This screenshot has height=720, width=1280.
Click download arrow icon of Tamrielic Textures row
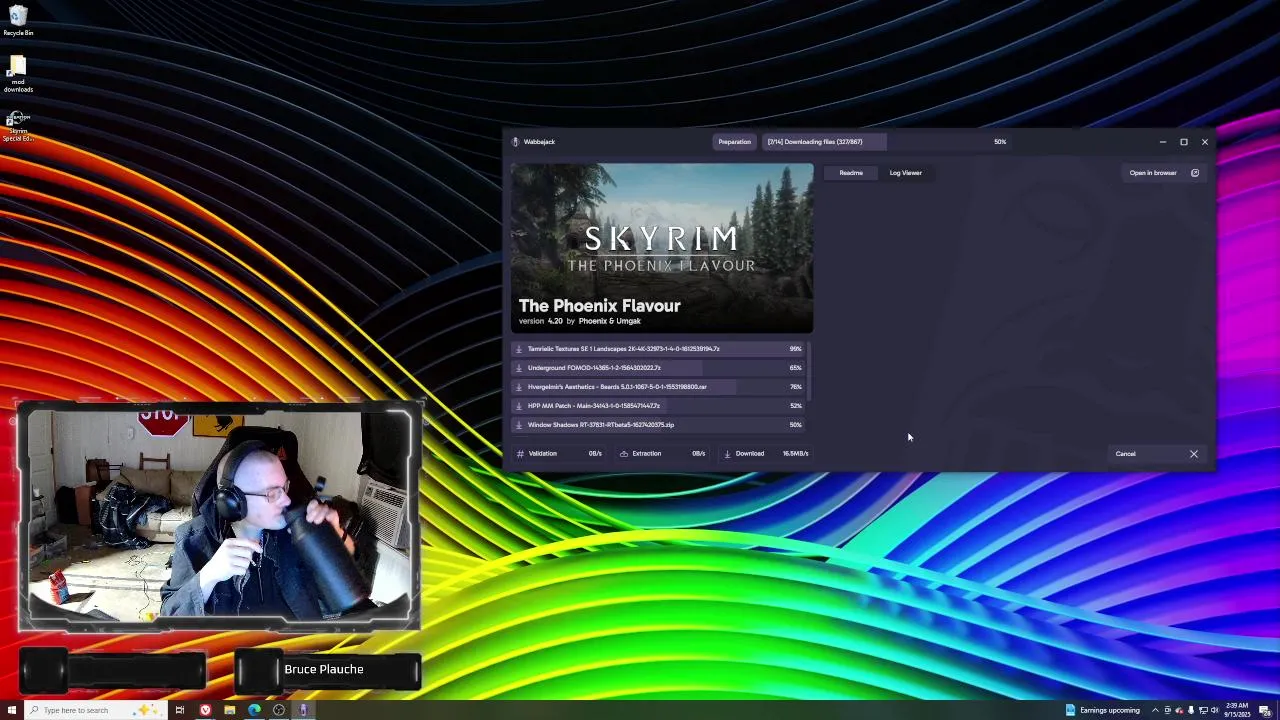coord(518,349)
